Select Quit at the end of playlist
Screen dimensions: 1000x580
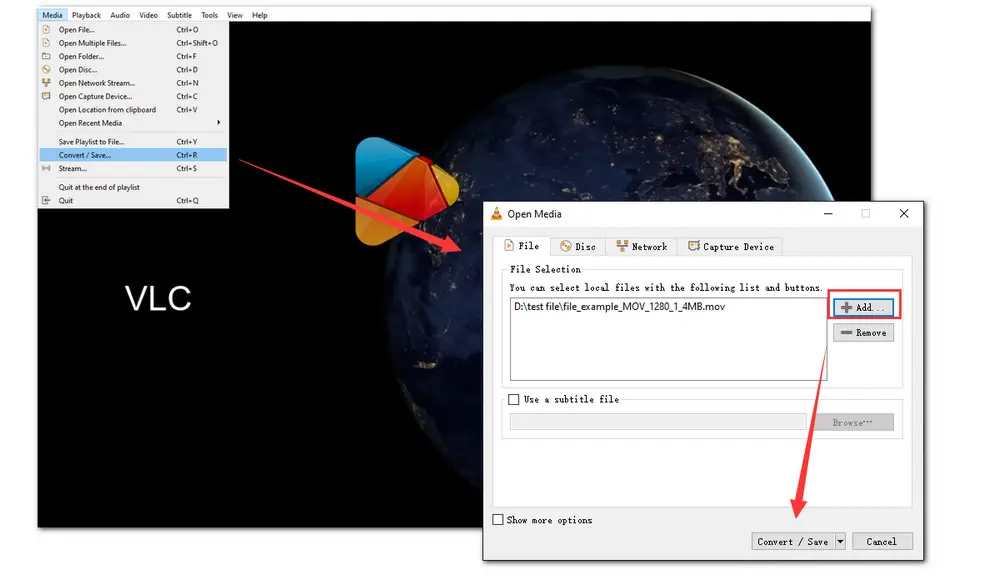click(133, 187)
